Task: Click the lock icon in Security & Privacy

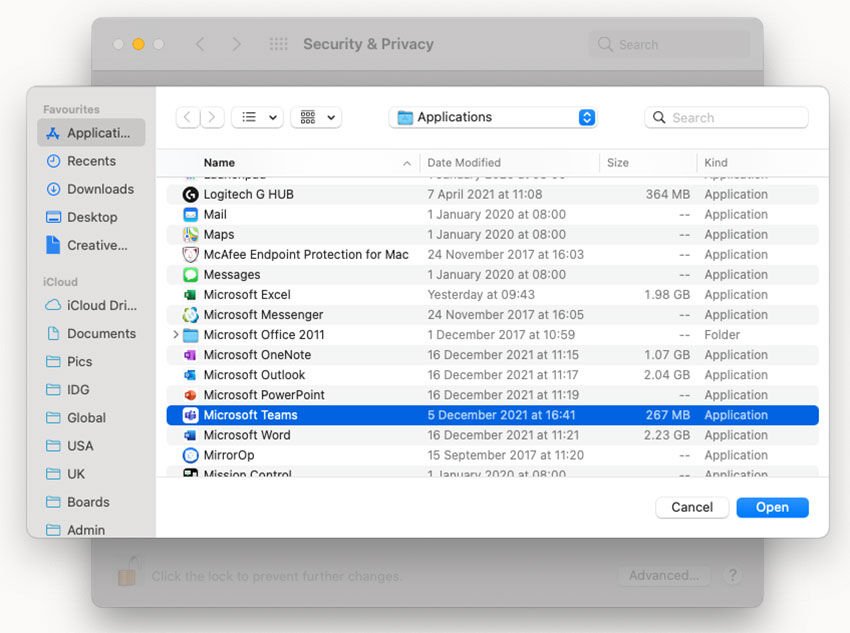Action: [x=128, y=571]
